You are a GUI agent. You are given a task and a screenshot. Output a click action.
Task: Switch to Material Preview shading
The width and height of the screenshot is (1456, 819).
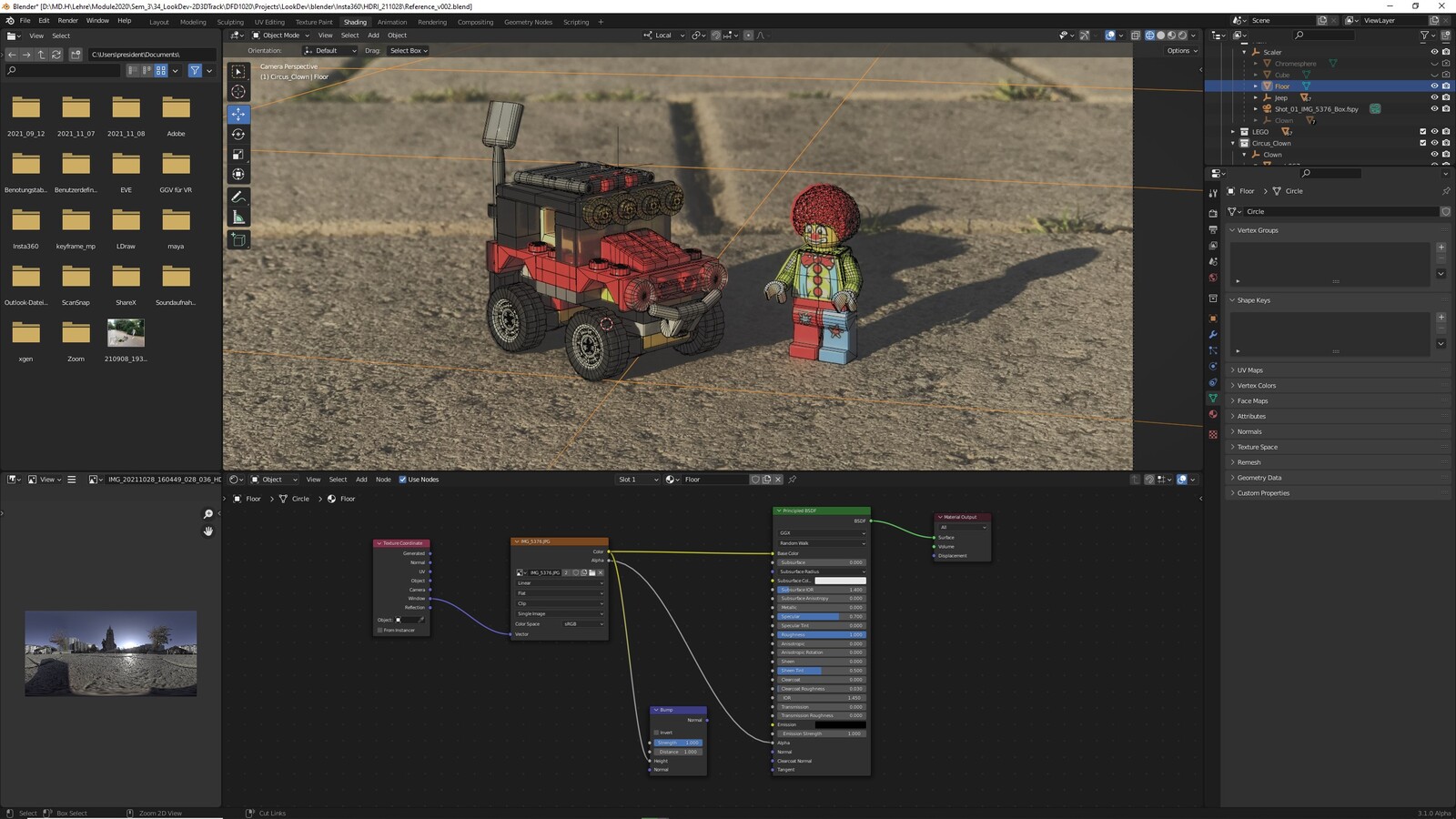(1171, 35)
